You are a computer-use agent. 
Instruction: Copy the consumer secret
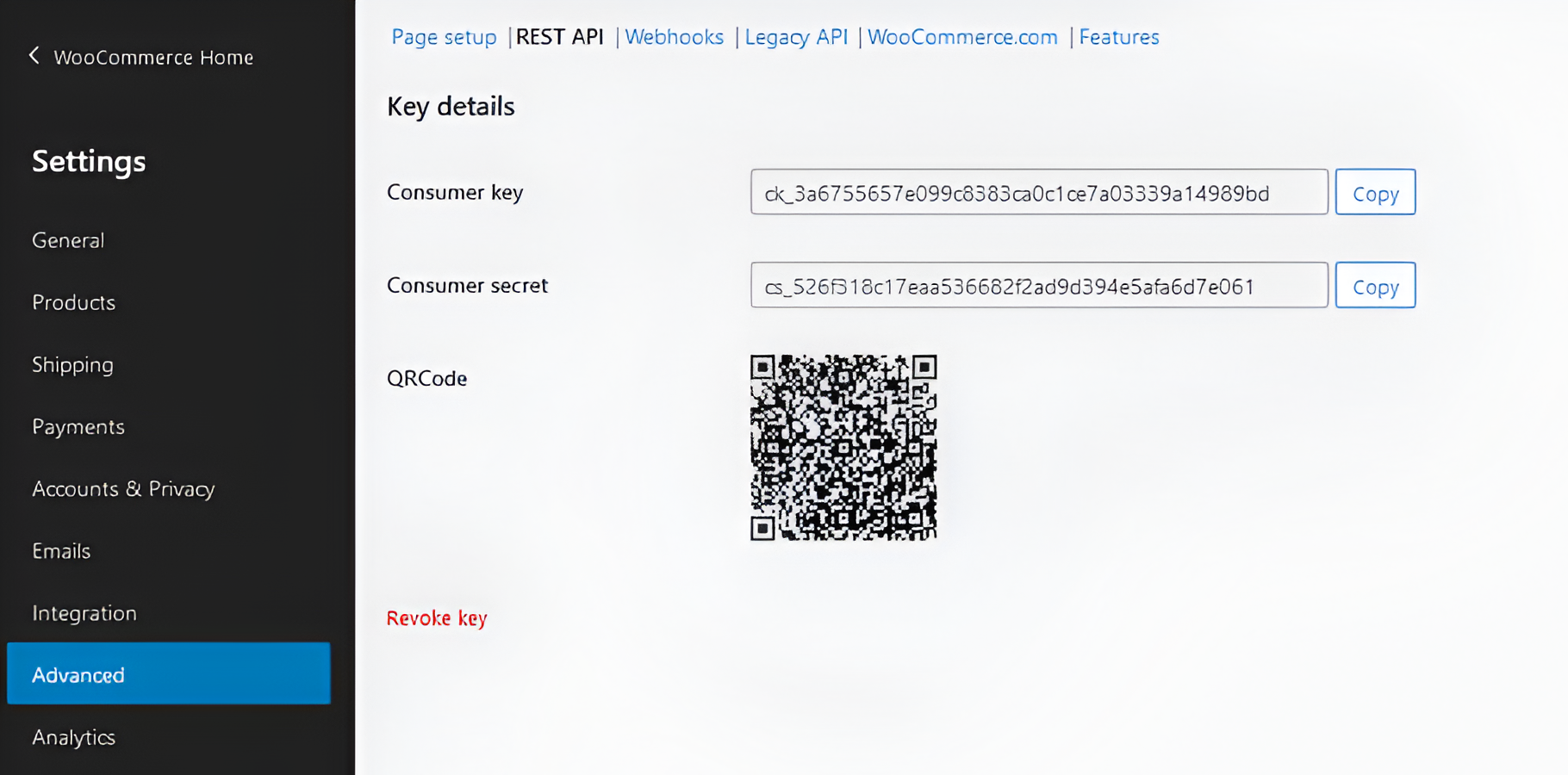pyautogui.click(x=1375, y=286)
